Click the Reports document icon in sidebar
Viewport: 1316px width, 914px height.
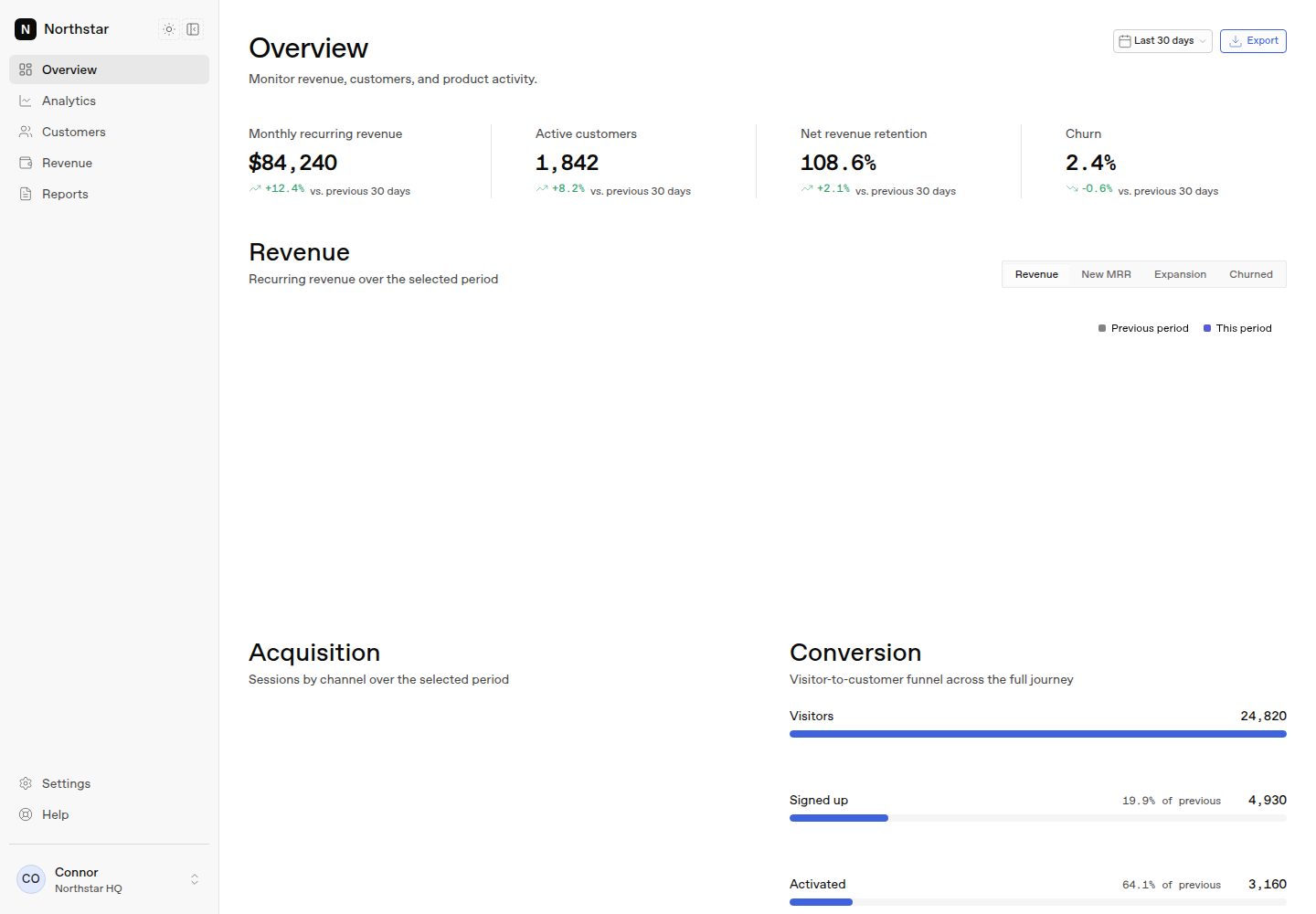coord(26,194)
